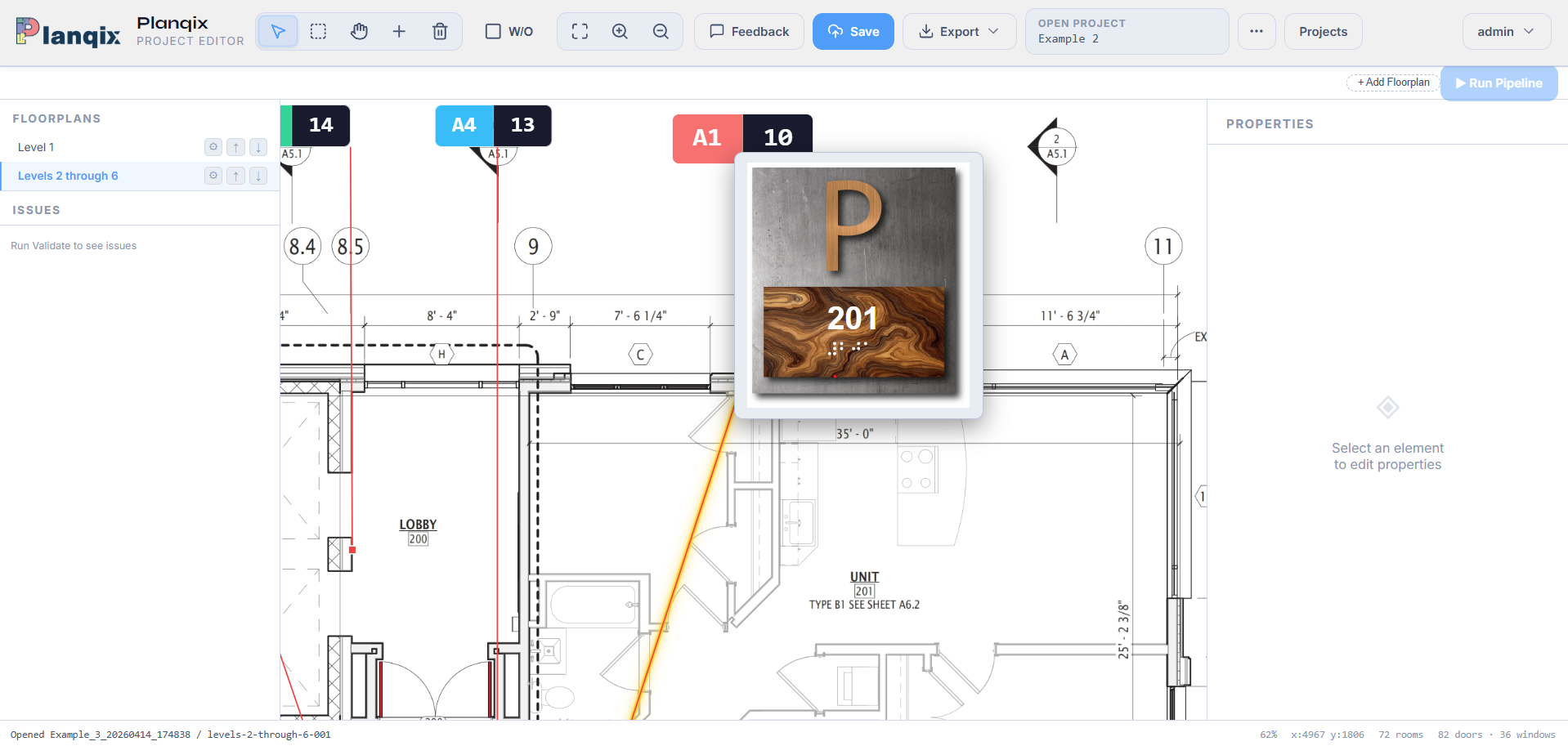Image resolution: width=1568 pixels, height=746 pixels.
Task: Click the 'Run Validate to see issues' text
Action: pyautogui.click(x=74, y=246)
